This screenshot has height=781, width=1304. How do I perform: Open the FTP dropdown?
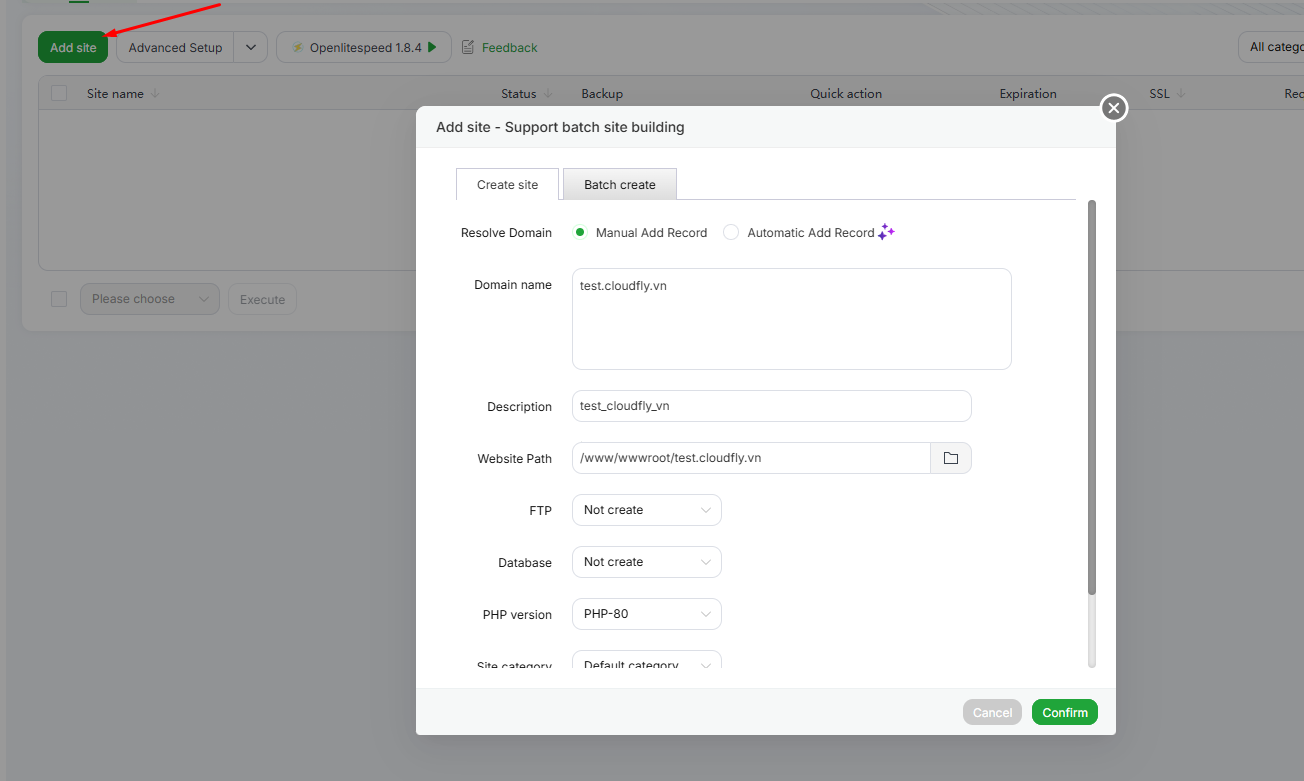coord(646,510)
